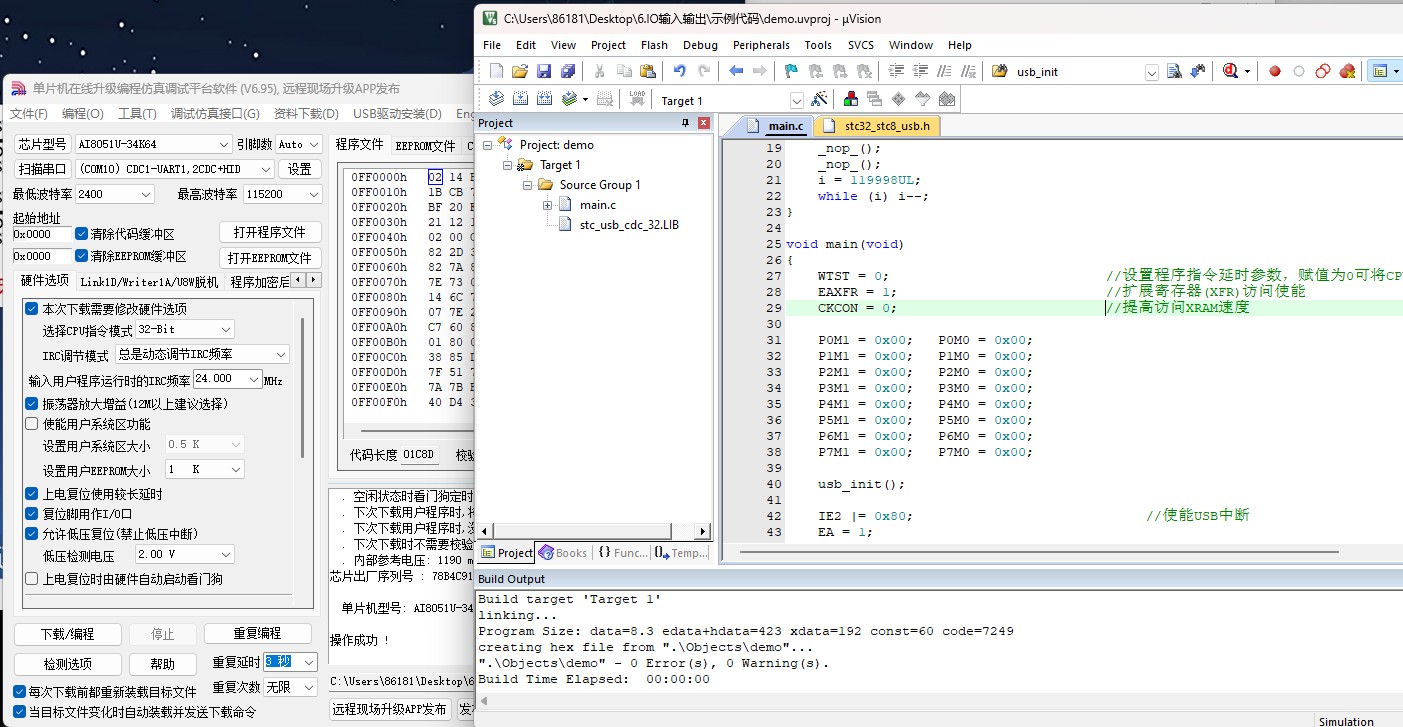Click the Cut scissors icon
Screen dimensions: 1403x727
tap(599, 71)
